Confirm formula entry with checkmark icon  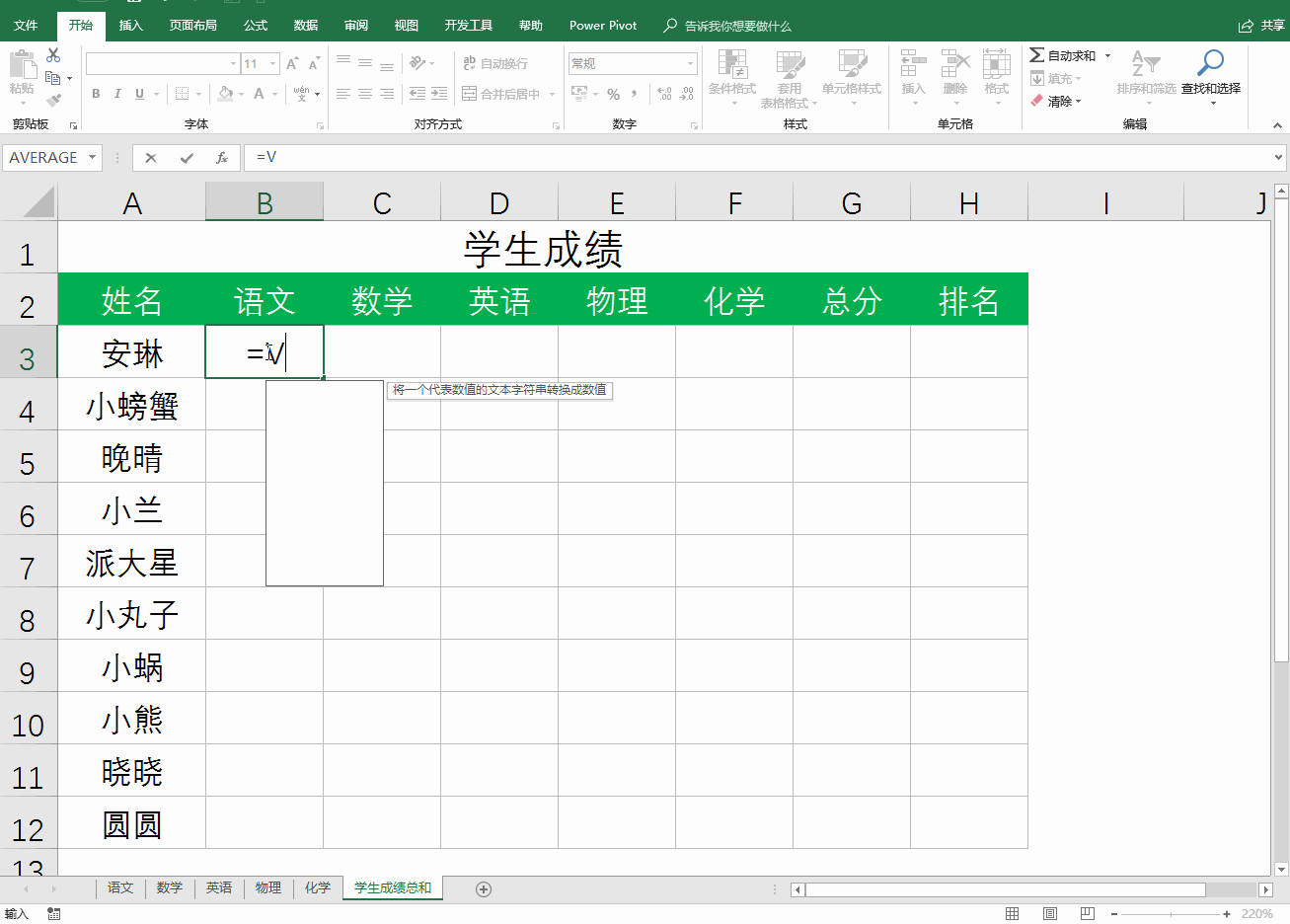(x=187, y=157)
